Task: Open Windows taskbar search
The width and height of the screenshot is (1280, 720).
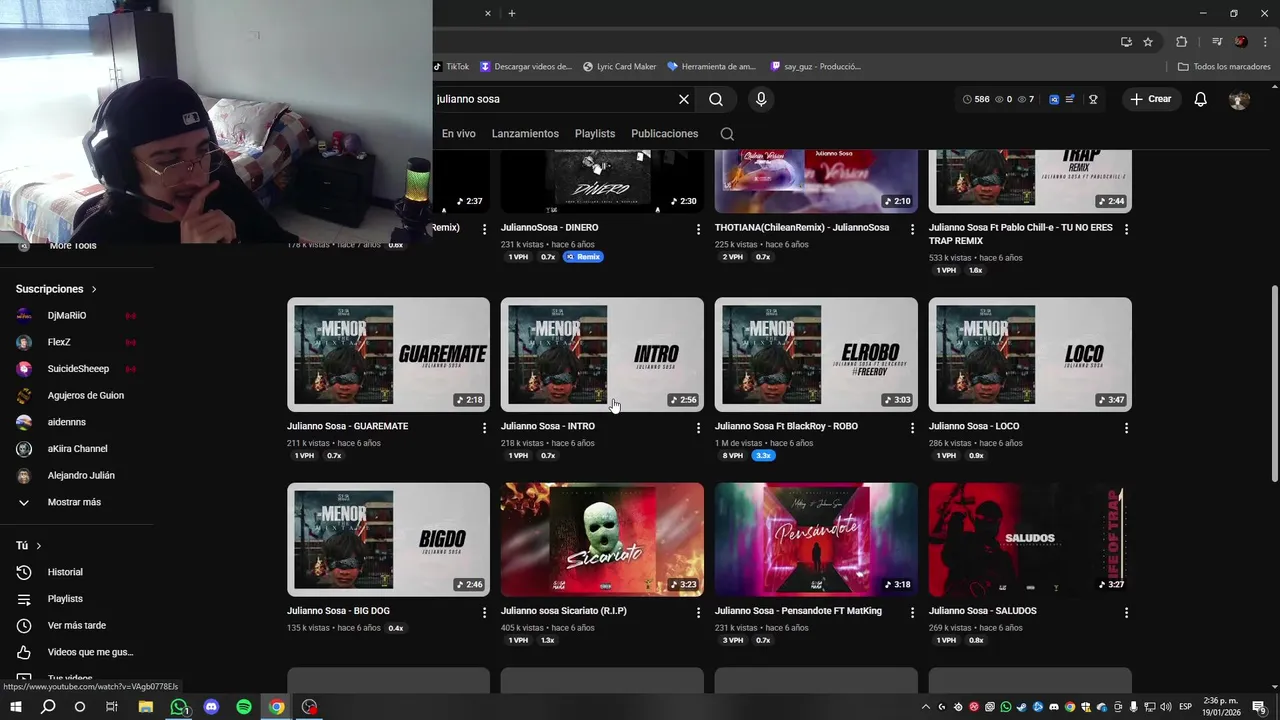Action: 48,707
